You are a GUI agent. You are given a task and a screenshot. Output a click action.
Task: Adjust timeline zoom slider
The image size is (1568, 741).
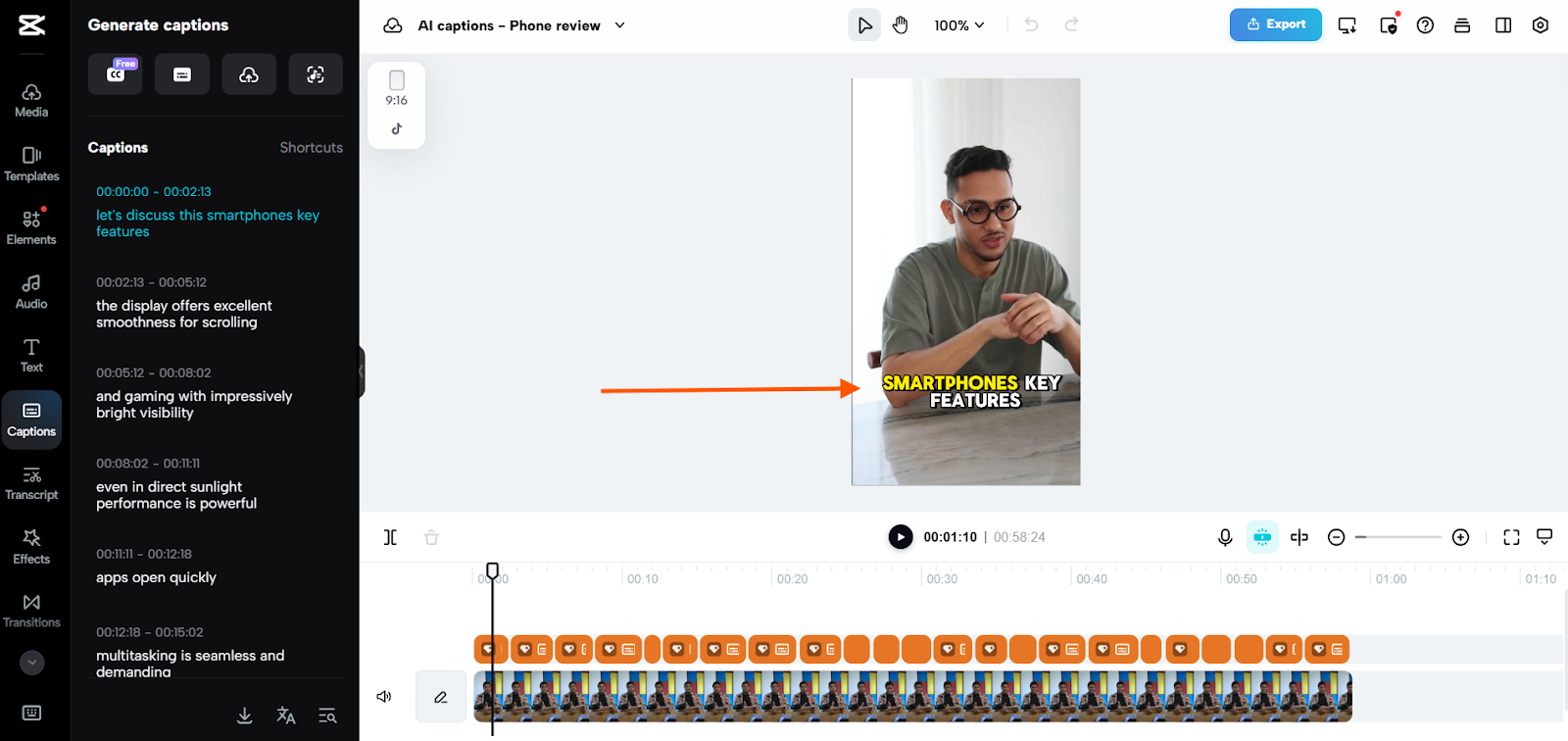tap(1398, 537)
